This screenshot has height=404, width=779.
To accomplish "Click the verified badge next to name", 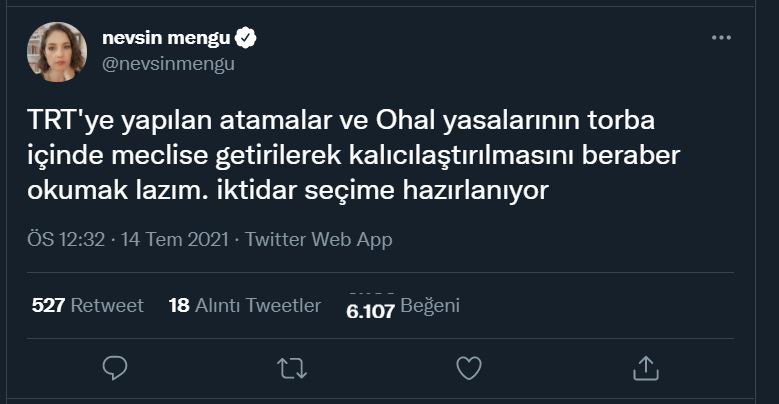I will pos(246,38).
